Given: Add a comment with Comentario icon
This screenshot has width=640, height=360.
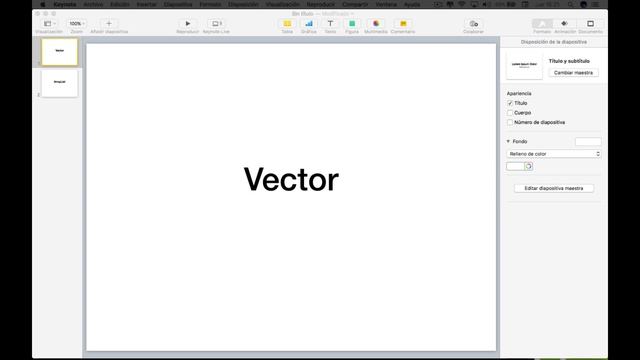Looking at the screenshot, I should click(x=403, y=24).
